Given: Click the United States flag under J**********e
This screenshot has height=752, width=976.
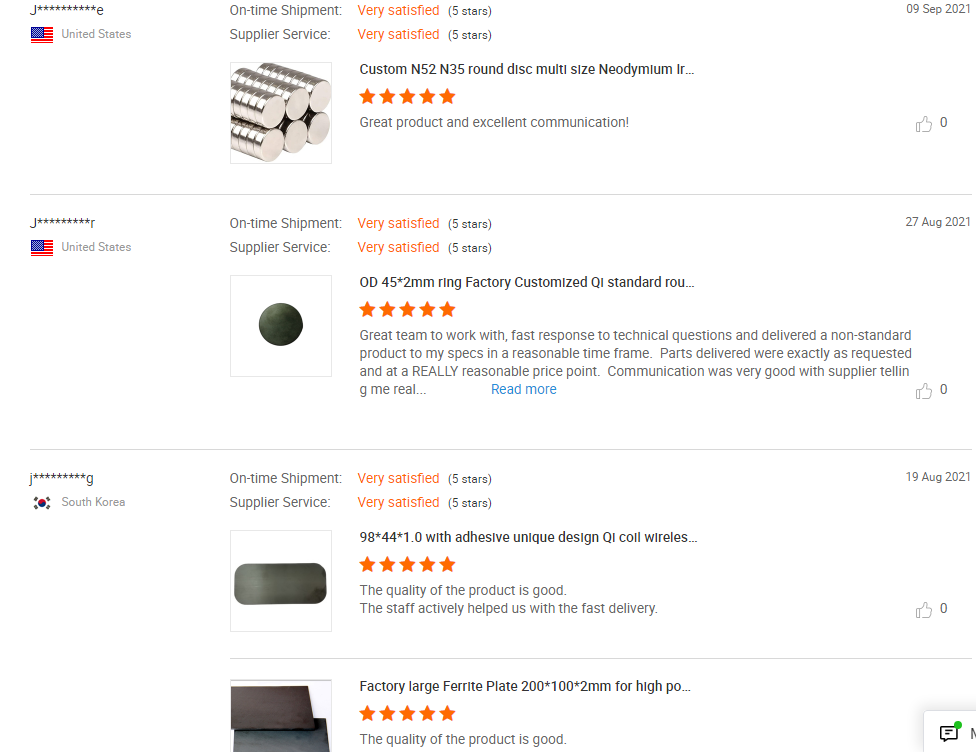Looking at the screenshot, I should click(42, 34).
